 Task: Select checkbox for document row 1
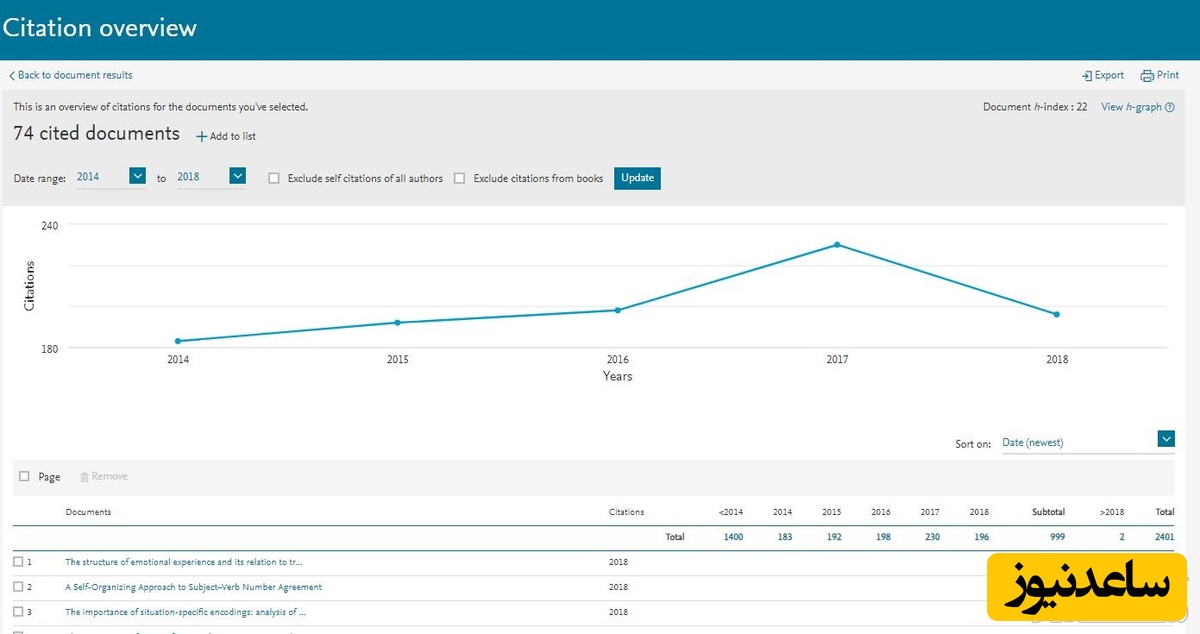(x=18, y=562)
